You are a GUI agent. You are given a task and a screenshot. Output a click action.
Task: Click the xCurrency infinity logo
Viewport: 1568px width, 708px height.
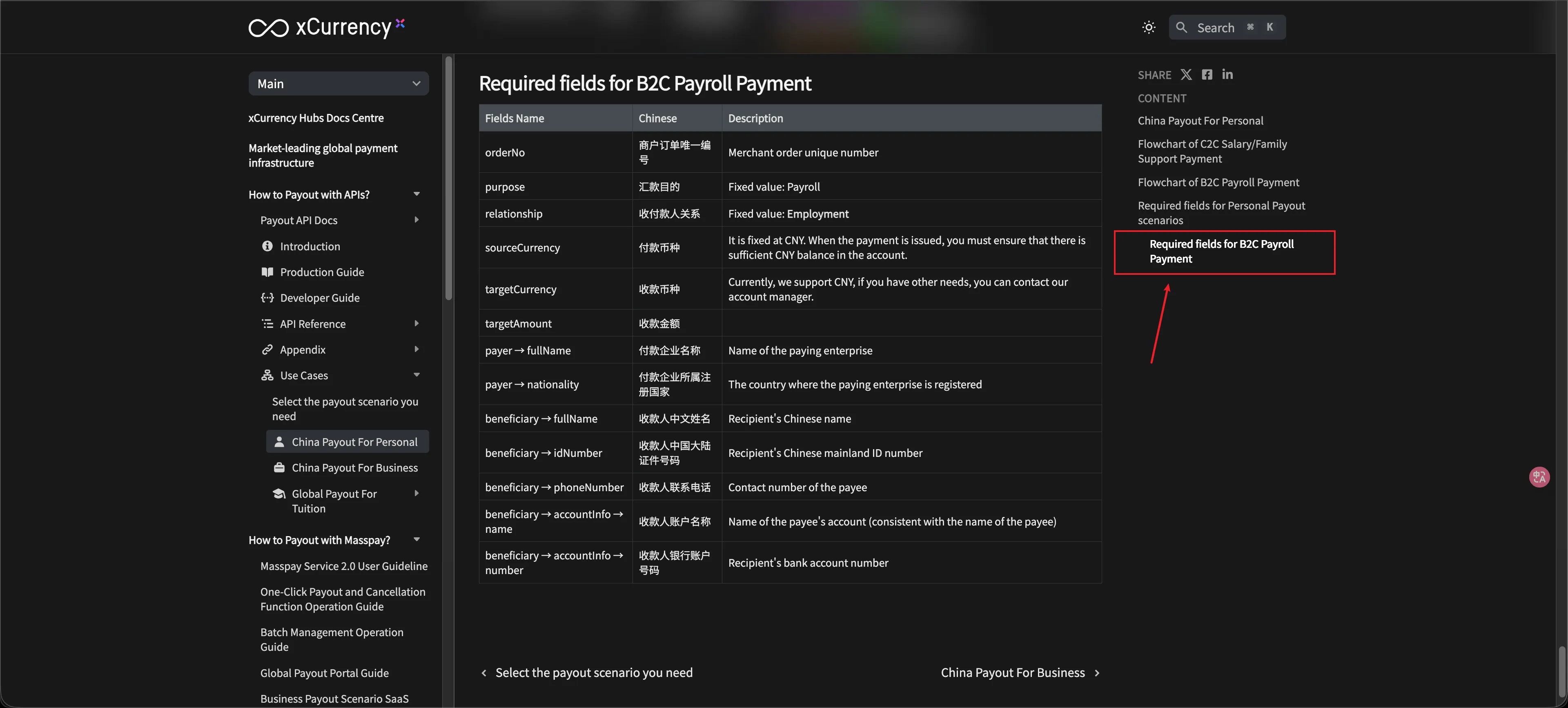tap(268, 27)
